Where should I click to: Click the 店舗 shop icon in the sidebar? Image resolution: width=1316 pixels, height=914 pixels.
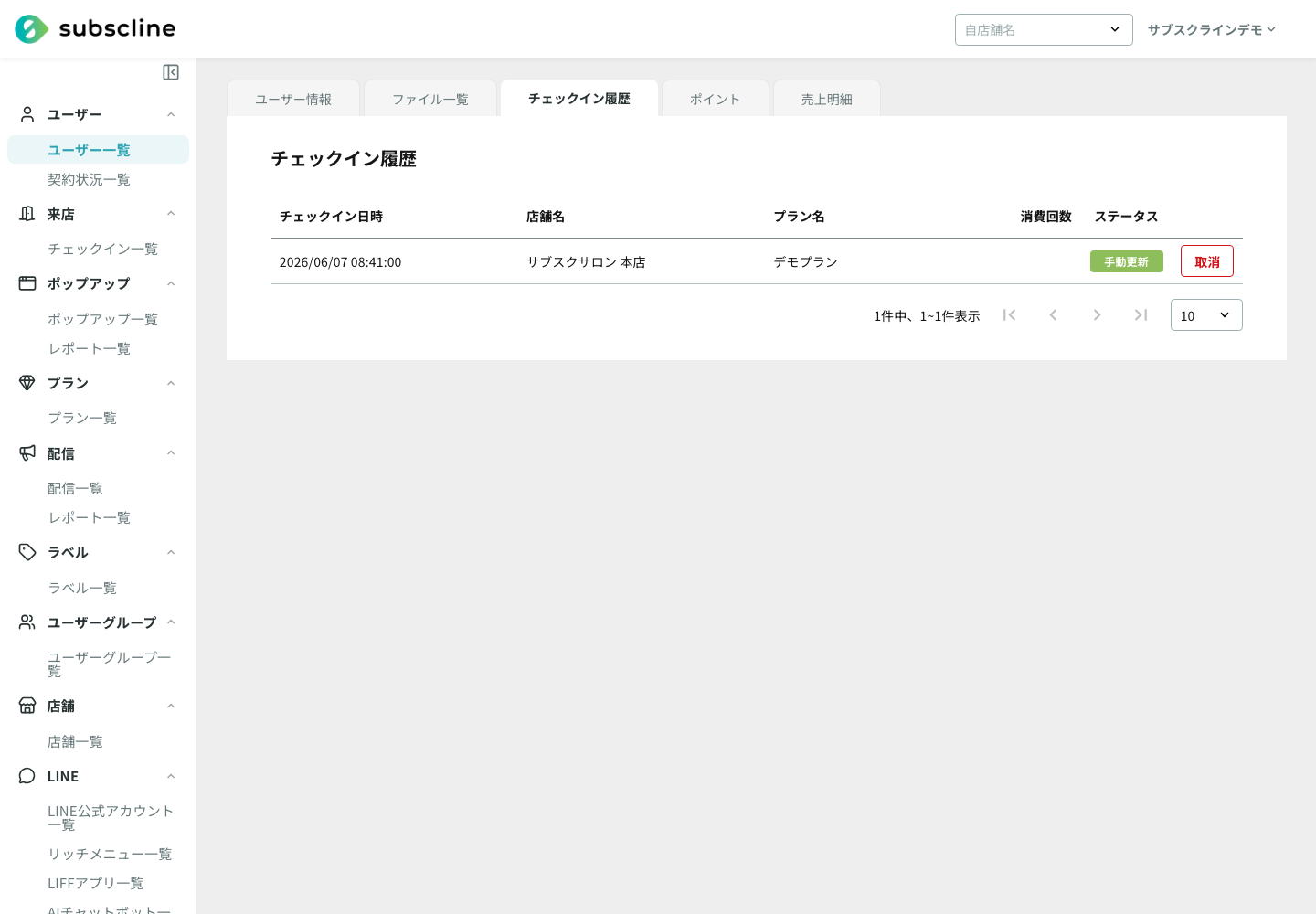point(27,706)
